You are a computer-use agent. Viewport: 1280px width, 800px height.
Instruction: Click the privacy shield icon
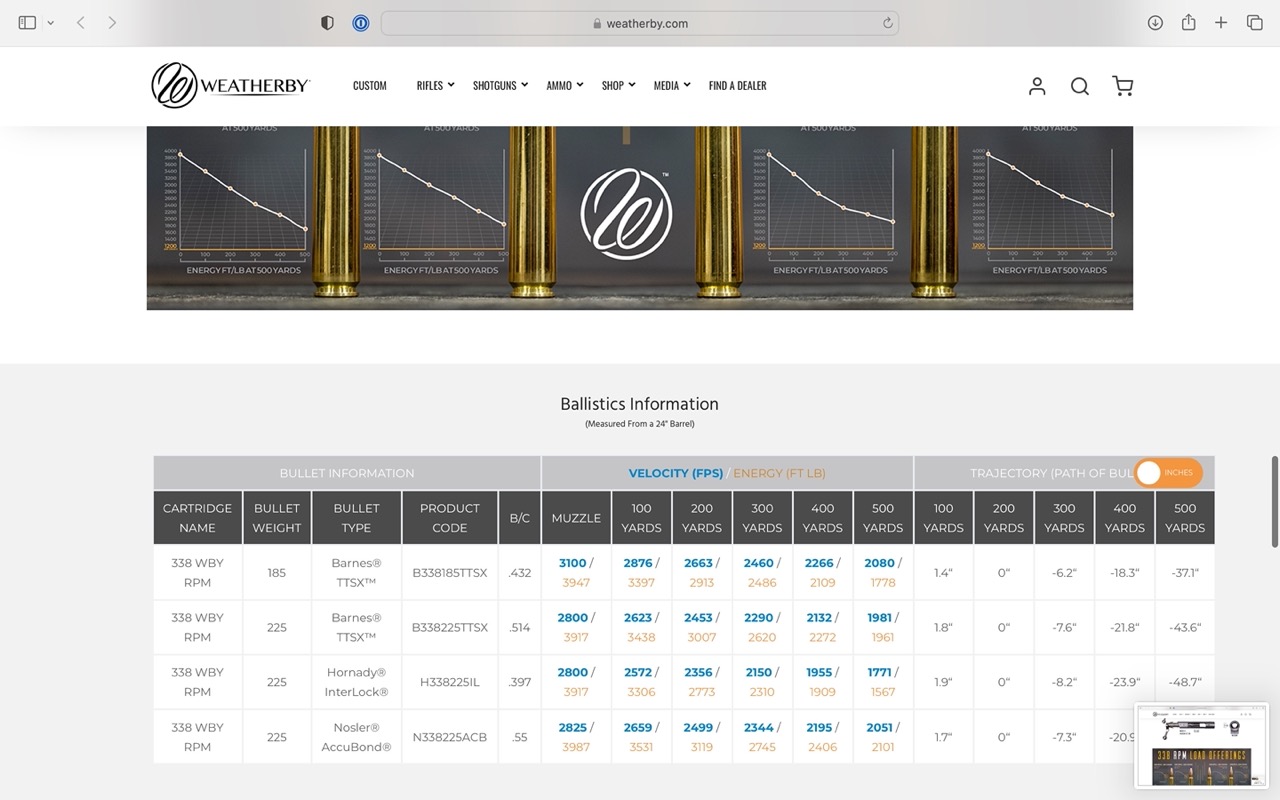point(327,23)
